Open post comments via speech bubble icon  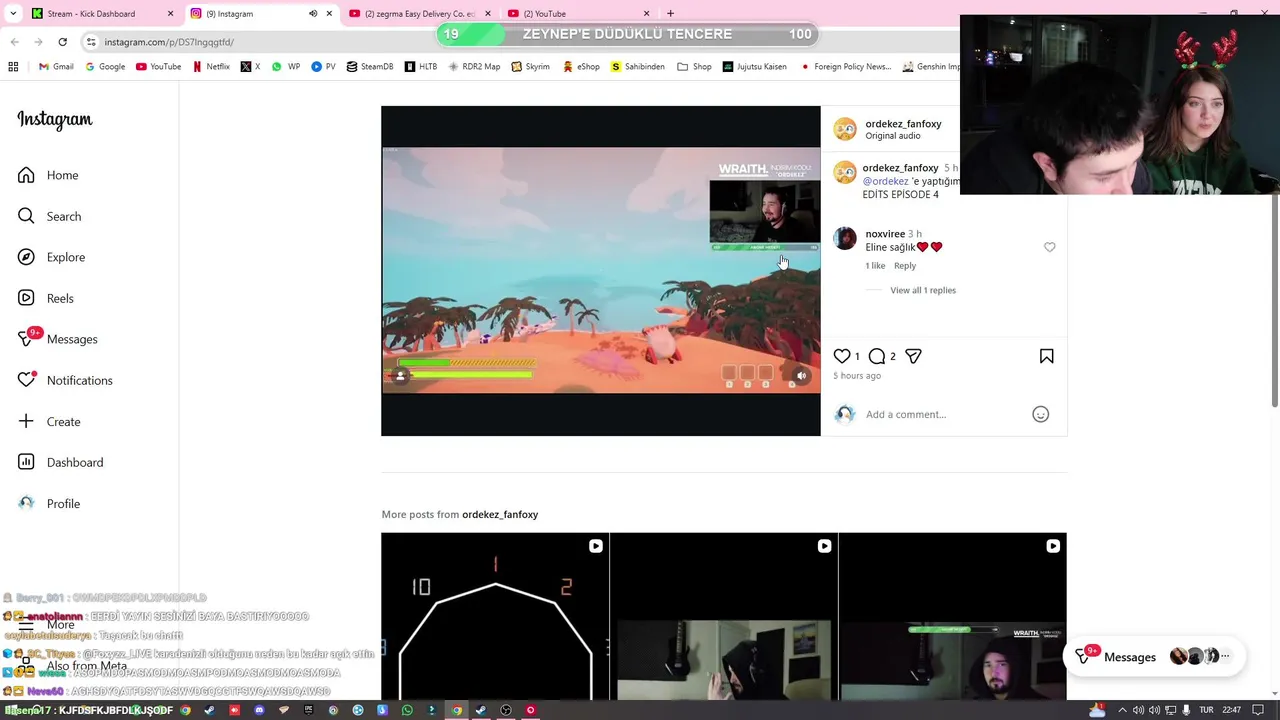[877, 356]
